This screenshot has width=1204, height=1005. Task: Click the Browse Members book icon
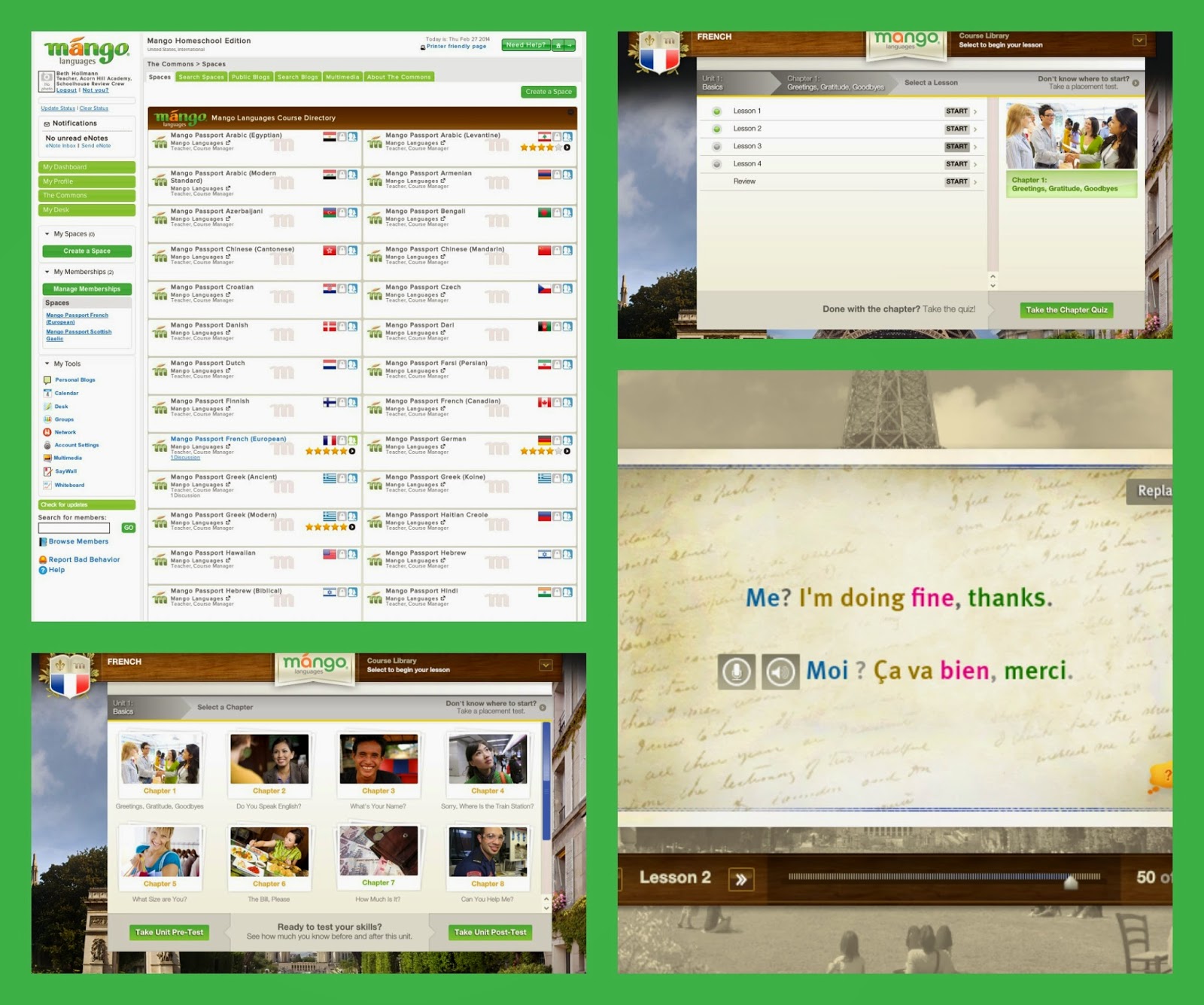pyautogui.click(x=43, y=542)
